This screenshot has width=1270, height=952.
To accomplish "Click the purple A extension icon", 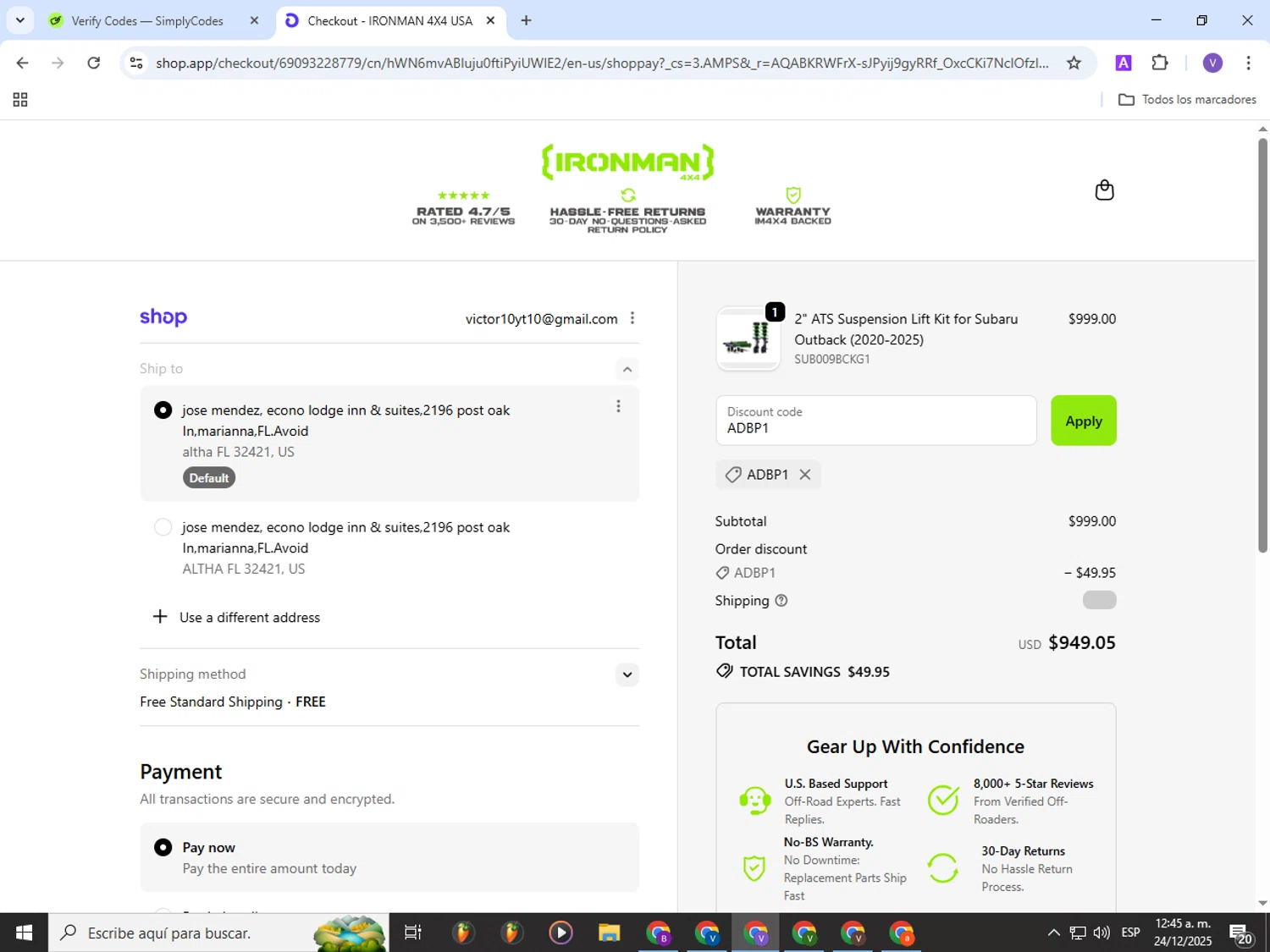I will pos(1124,63).
